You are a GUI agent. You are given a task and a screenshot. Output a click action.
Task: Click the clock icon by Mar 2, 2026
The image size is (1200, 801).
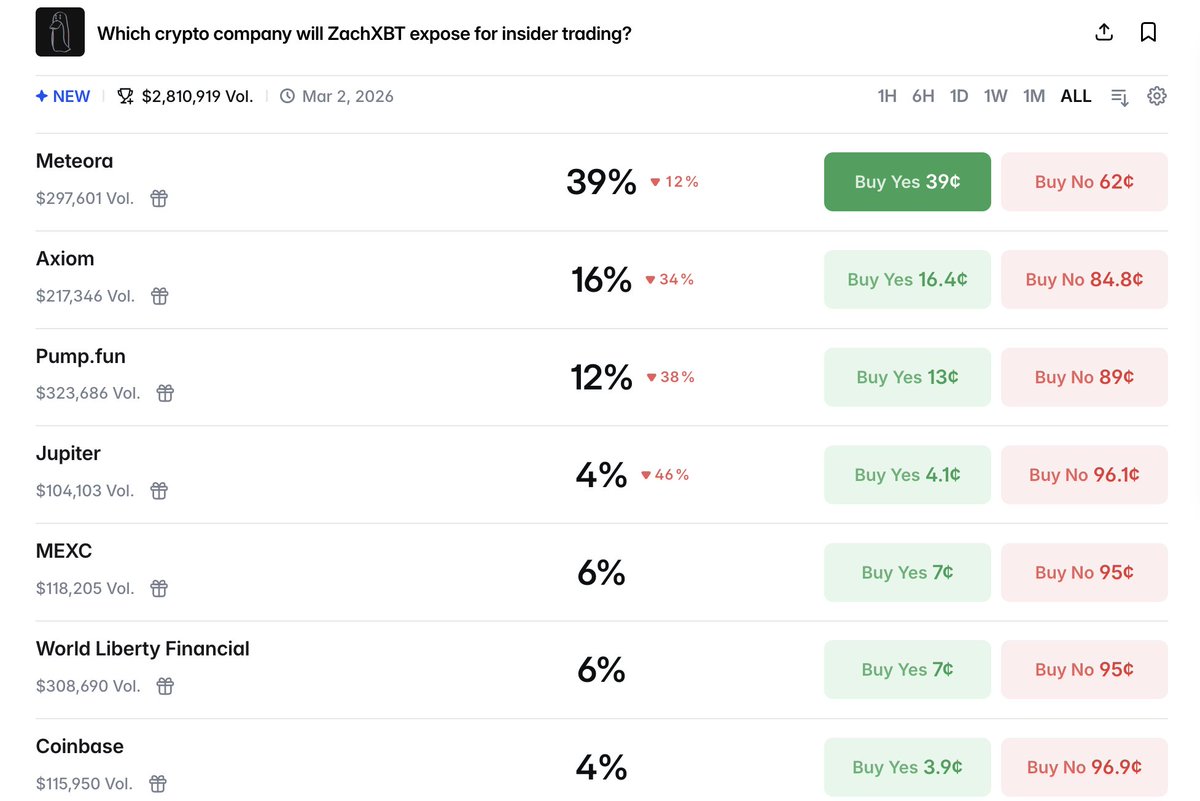click(287, 97)
